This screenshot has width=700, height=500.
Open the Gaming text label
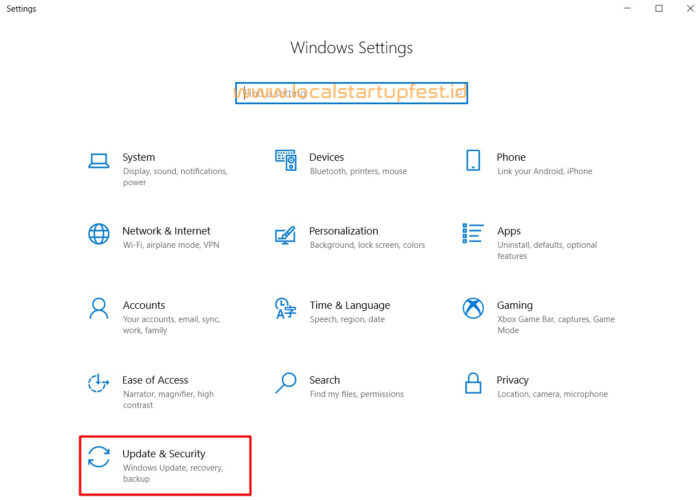click(515, 305)
